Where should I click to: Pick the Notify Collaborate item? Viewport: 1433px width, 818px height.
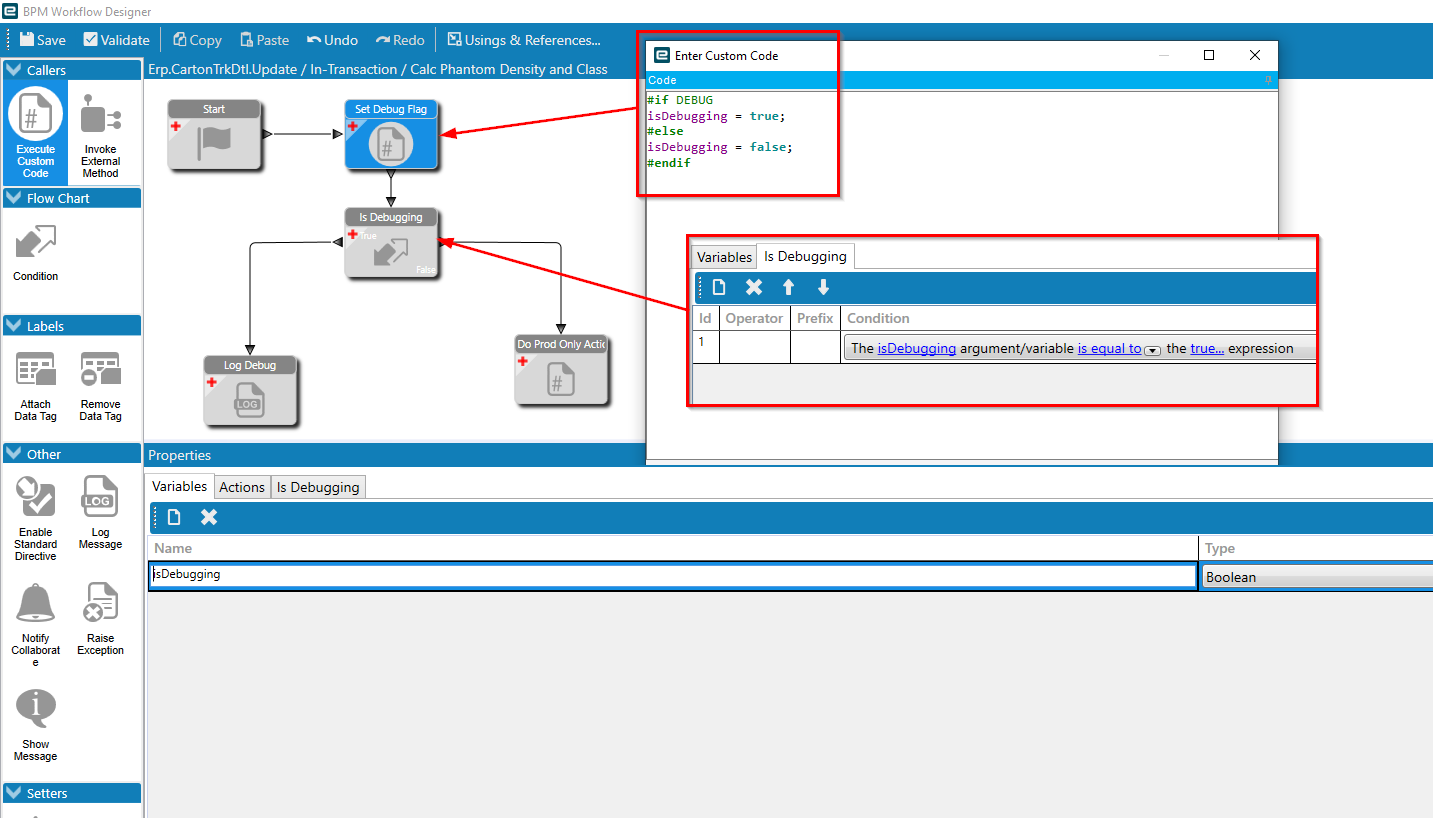[36, 625]
